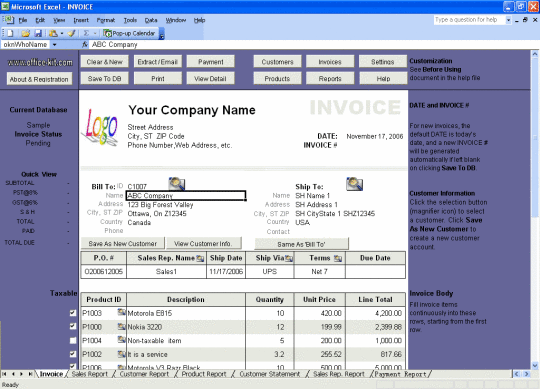Expand the Toolbar Options chevron
Image resolution: width=540 pixels, height=389 pixels.
pos(161,34)
